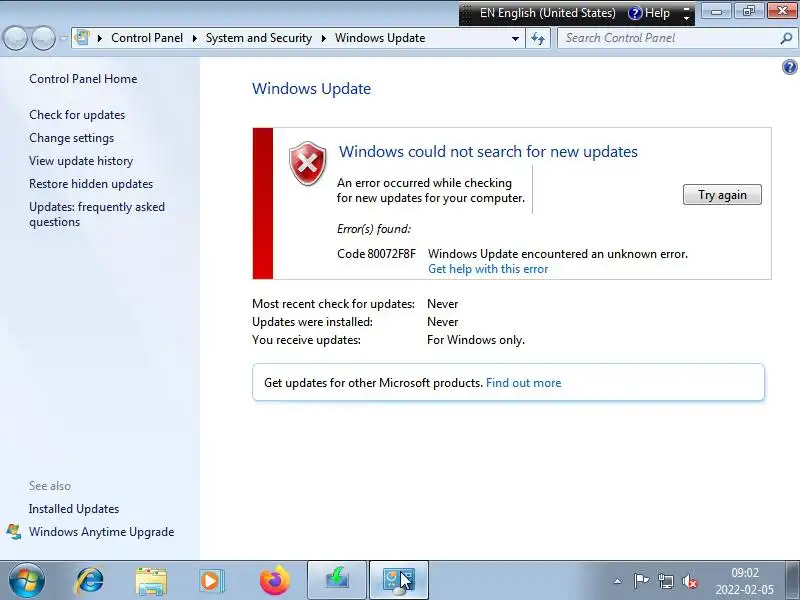The image size is (800, 600).
Task: Click Control Panel in the breadcrumb
Action: click(x=147, y=38)
